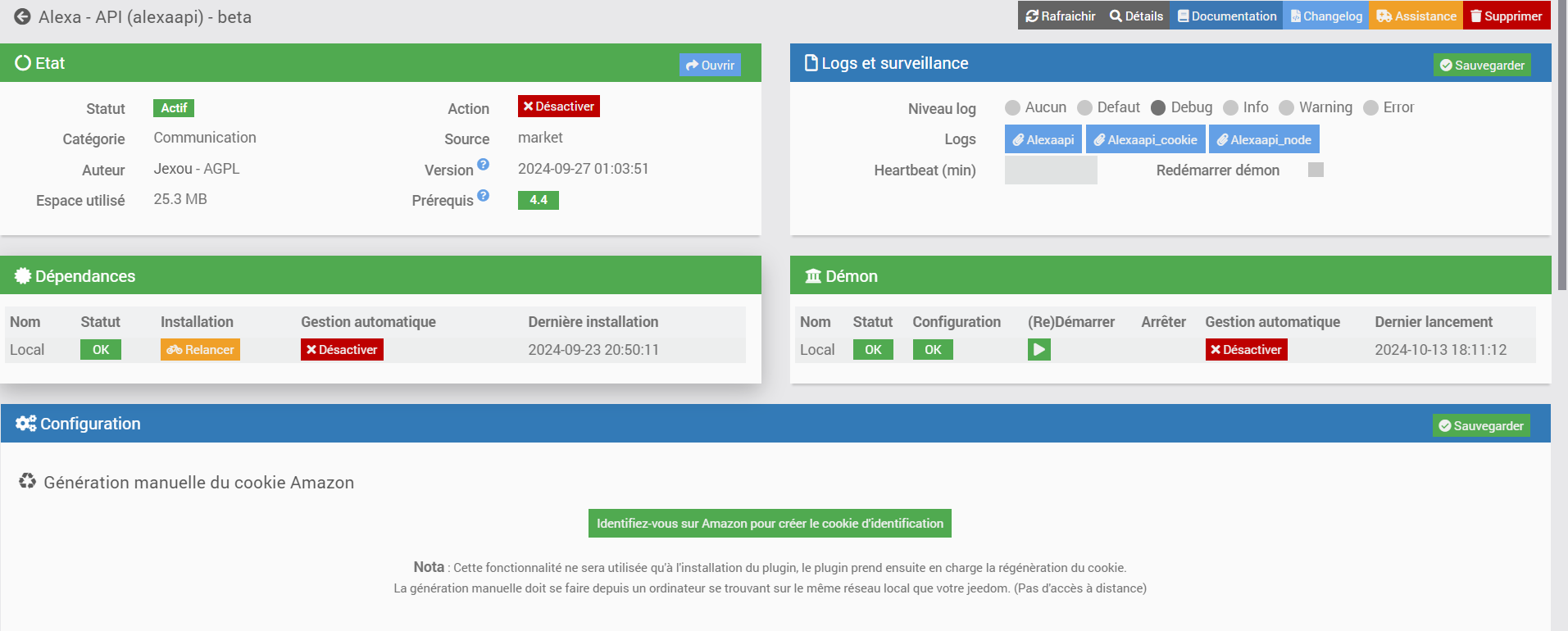Disable automatic management of the daemon
Viewport: 1568px width, 631px height.
[x=1247, y=350]
